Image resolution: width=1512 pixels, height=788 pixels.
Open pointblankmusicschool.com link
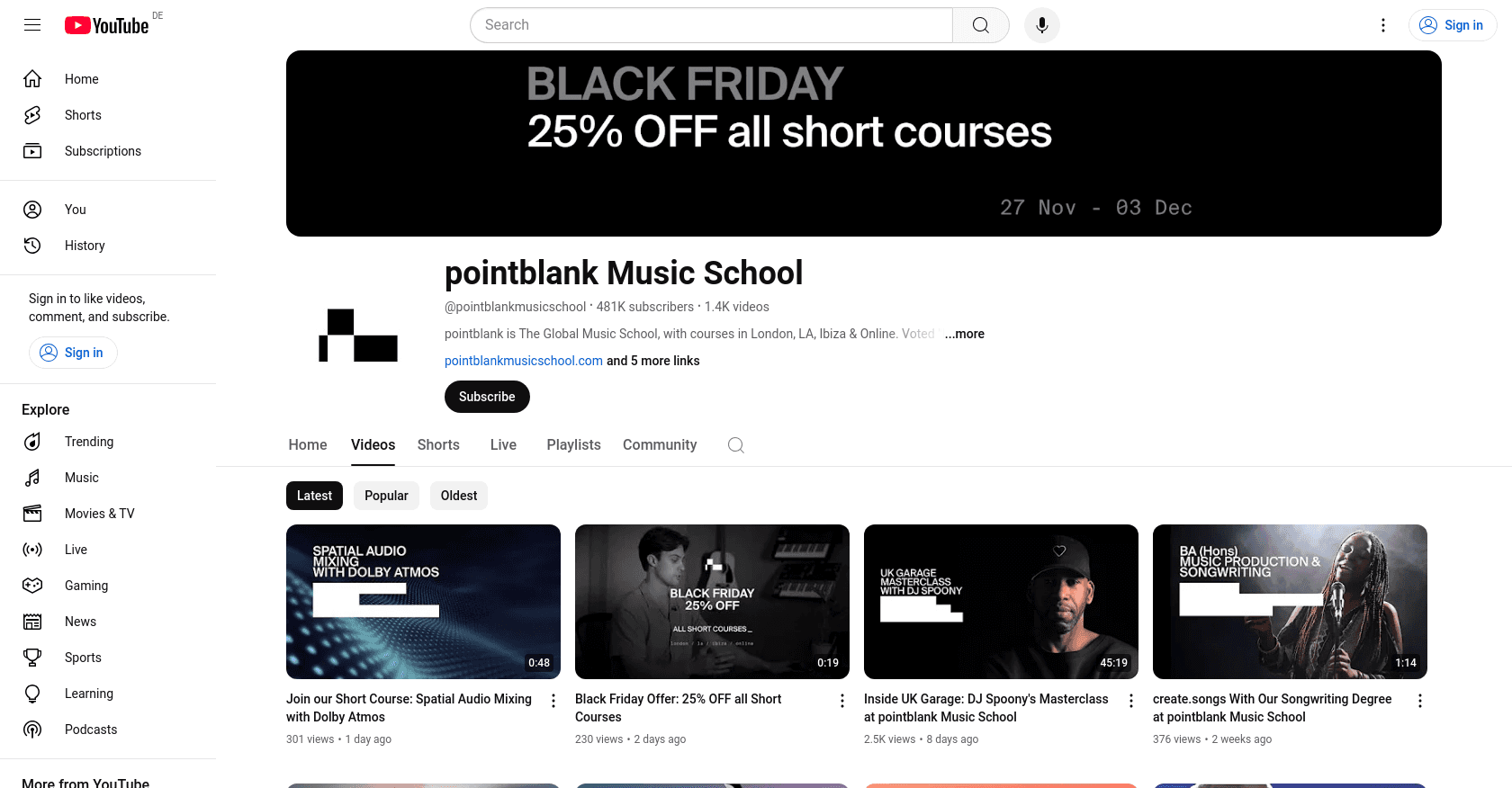tap(524, 361)
